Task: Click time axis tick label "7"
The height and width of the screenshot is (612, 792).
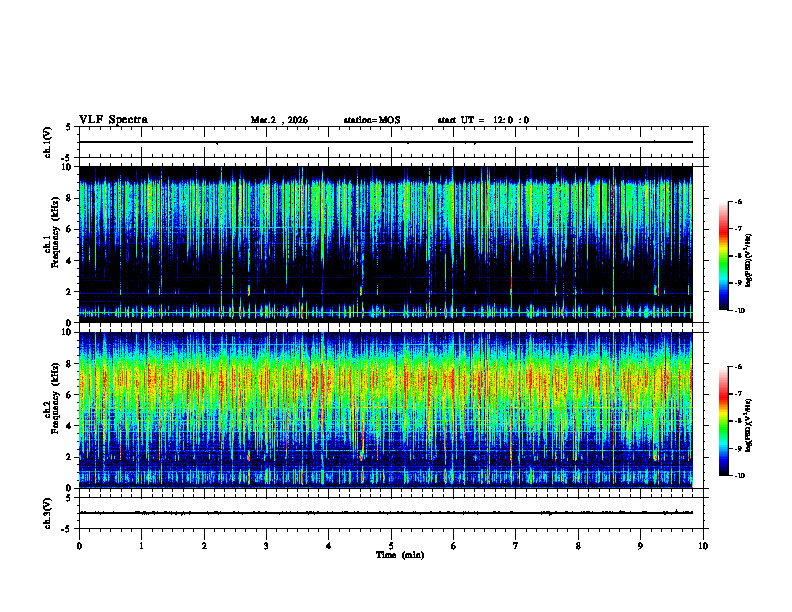Action: (516, 546)
